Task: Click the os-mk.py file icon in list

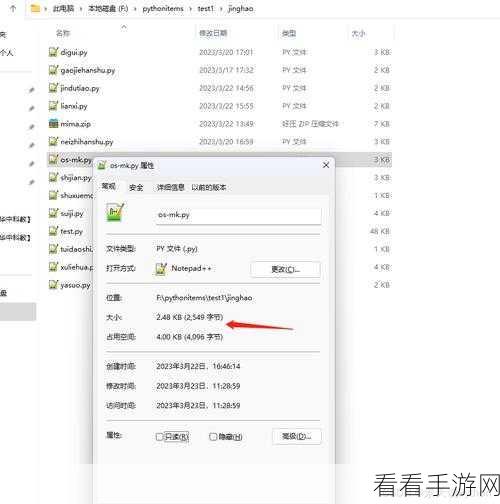Action: tap(53, 160)
